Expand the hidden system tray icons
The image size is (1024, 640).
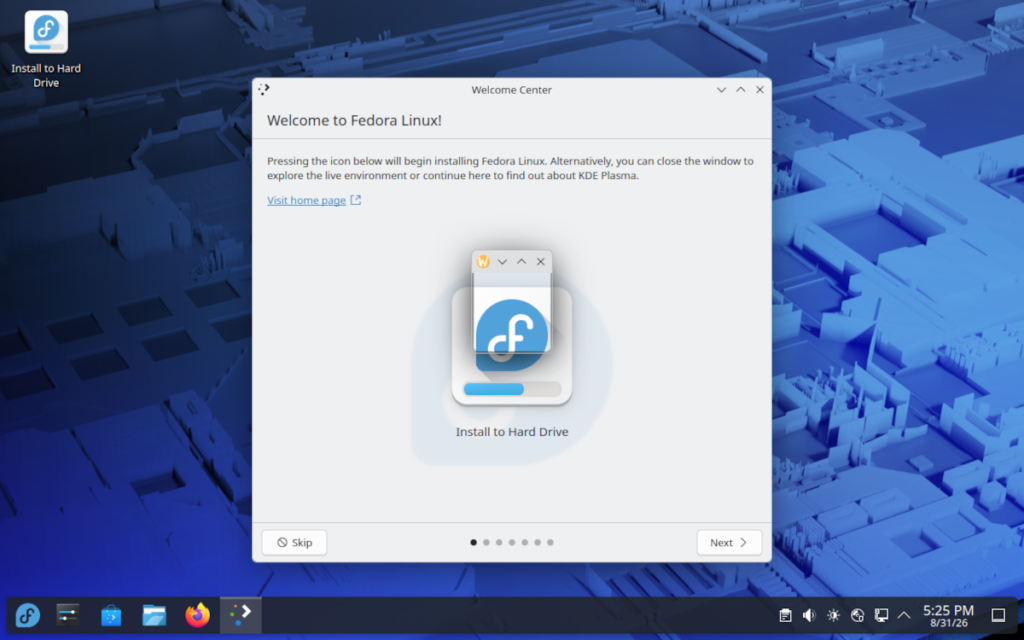[904, 615]
